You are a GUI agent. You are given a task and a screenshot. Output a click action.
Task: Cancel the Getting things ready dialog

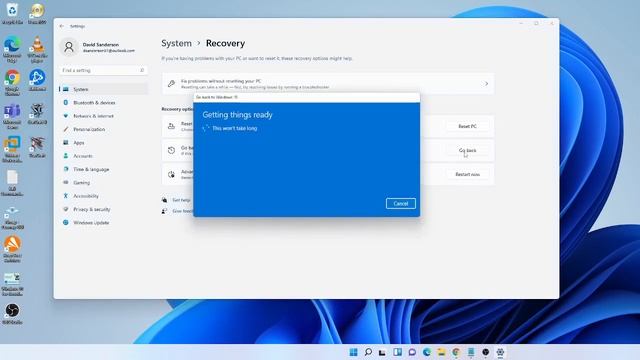click(400, 203)
